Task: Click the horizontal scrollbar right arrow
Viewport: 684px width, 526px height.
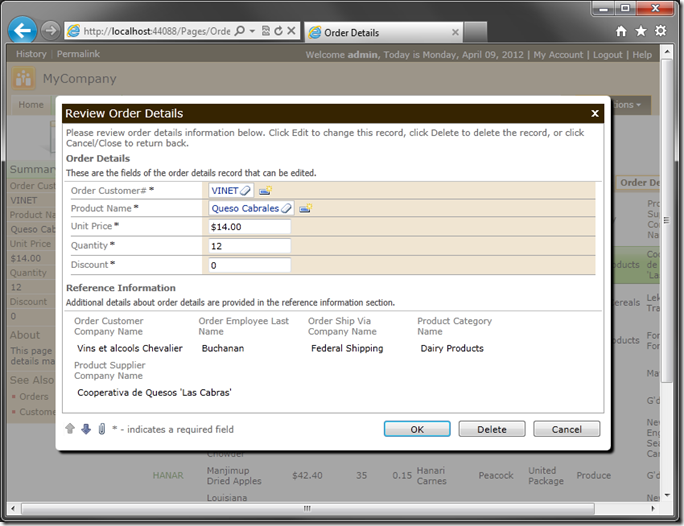Action: pyautogui.click(x=653, y=509)
